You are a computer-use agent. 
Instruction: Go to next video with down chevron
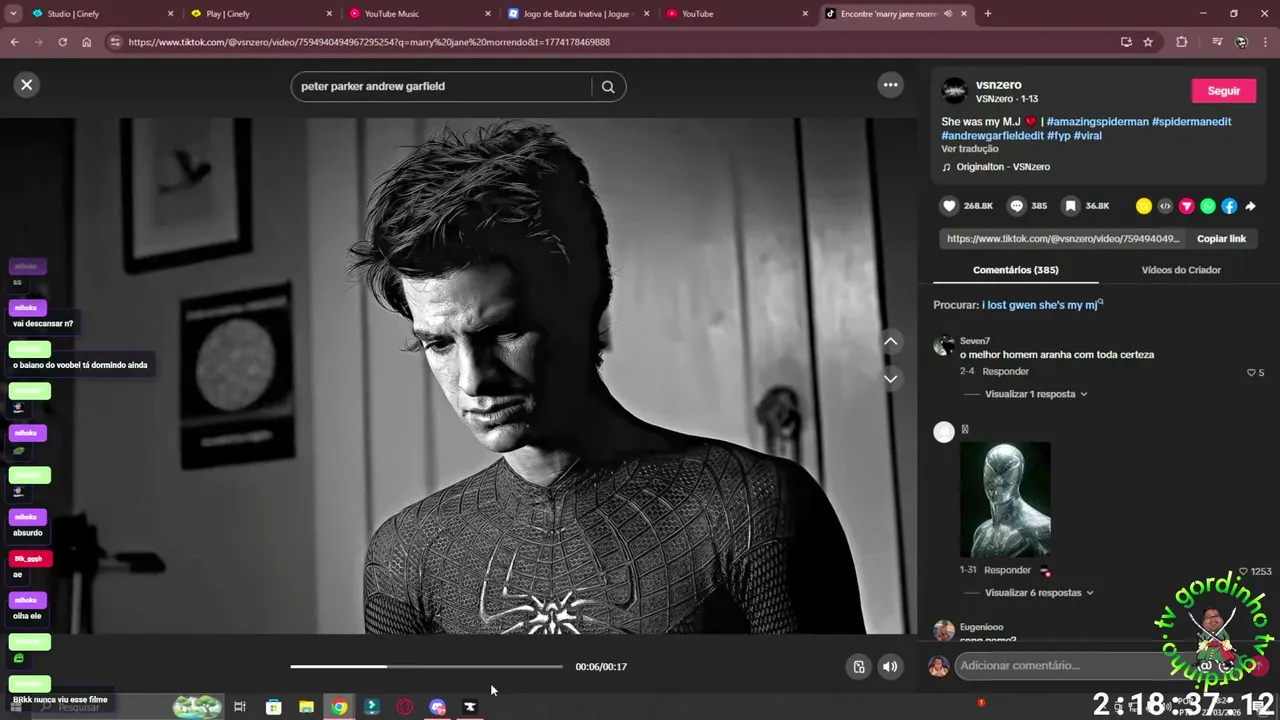click(891, 379)
